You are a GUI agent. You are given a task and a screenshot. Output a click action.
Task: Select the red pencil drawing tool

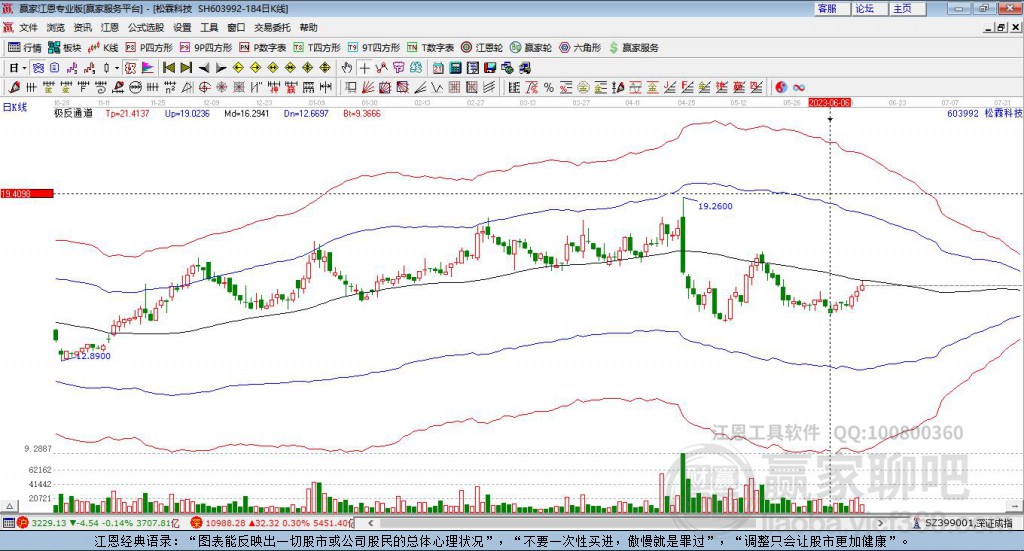pos(14,87)
